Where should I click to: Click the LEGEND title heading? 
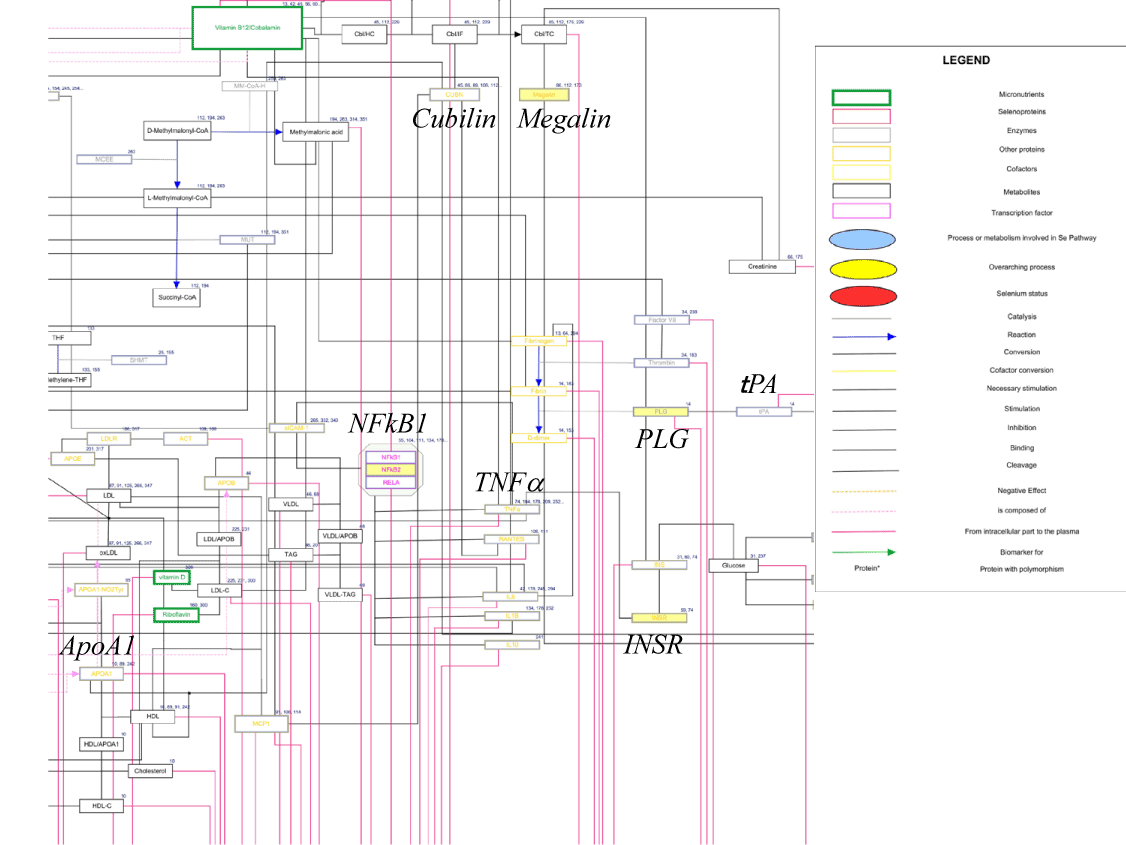[966, 60]
